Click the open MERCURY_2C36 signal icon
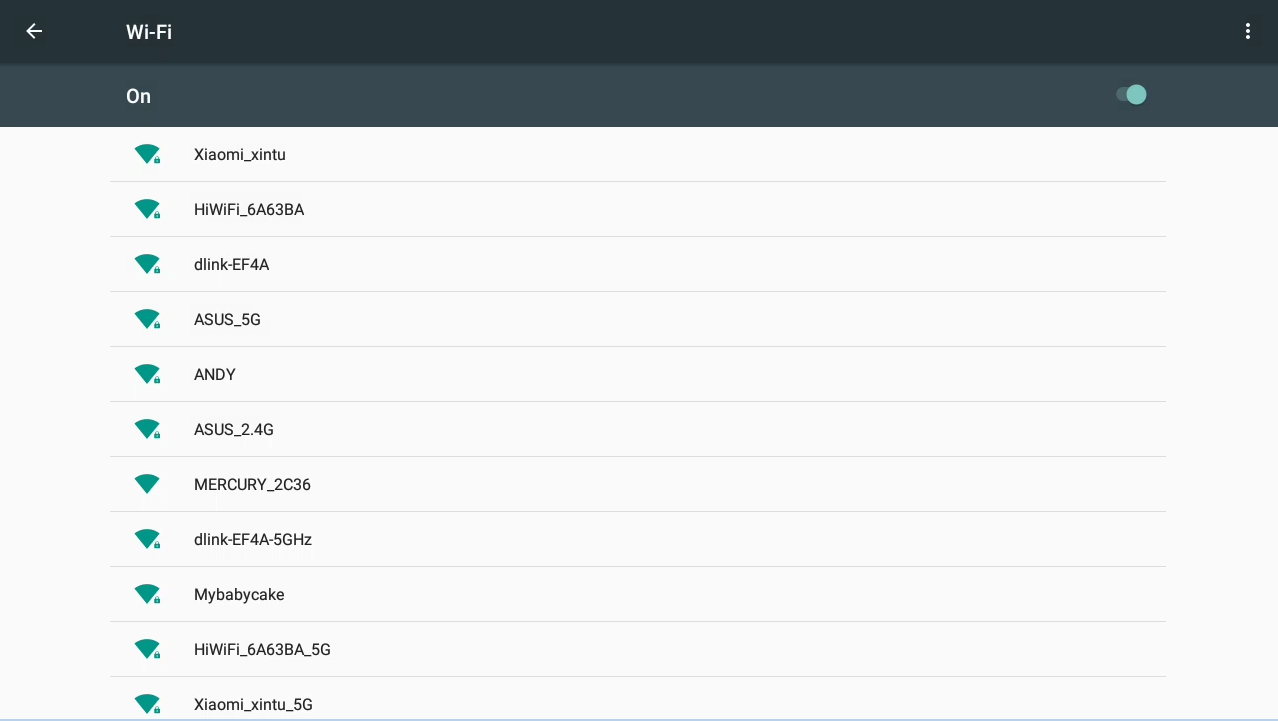 coord(147,484)
